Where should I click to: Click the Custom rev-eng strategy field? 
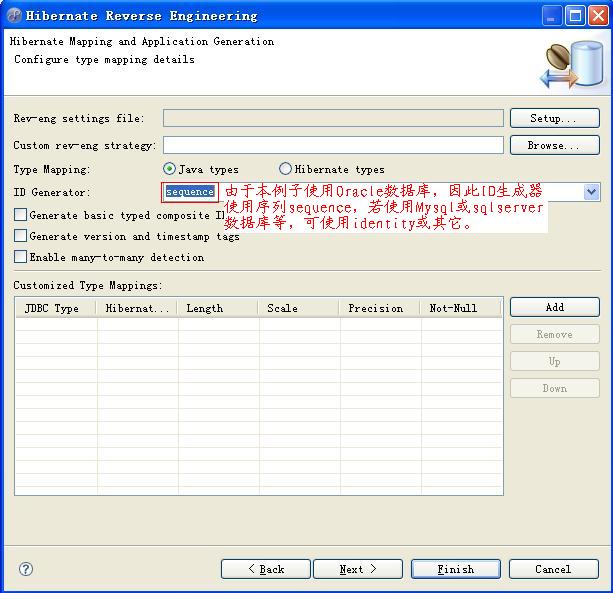(333, 145)
